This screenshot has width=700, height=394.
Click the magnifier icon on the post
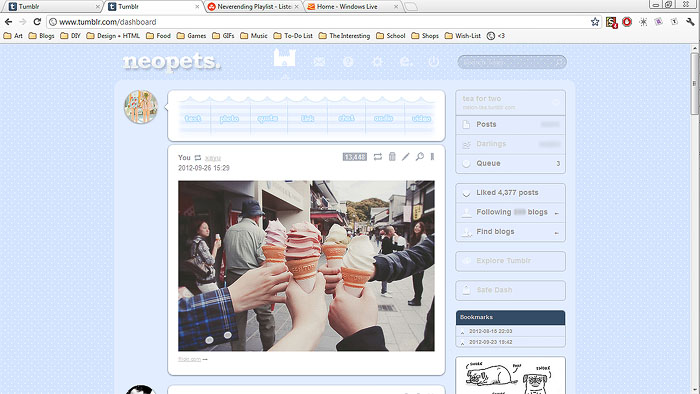point(420,157)
